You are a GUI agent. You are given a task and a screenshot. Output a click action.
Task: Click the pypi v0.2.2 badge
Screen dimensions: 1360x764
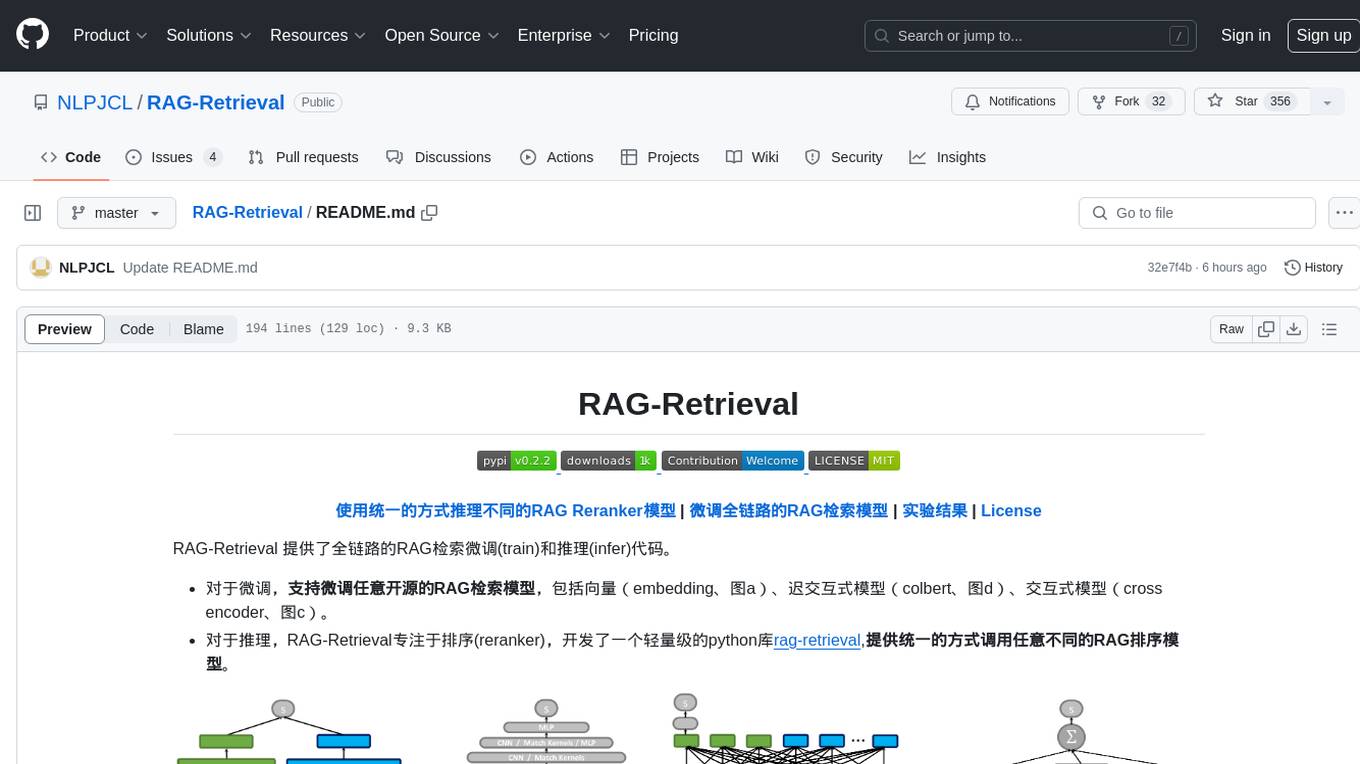516,461
